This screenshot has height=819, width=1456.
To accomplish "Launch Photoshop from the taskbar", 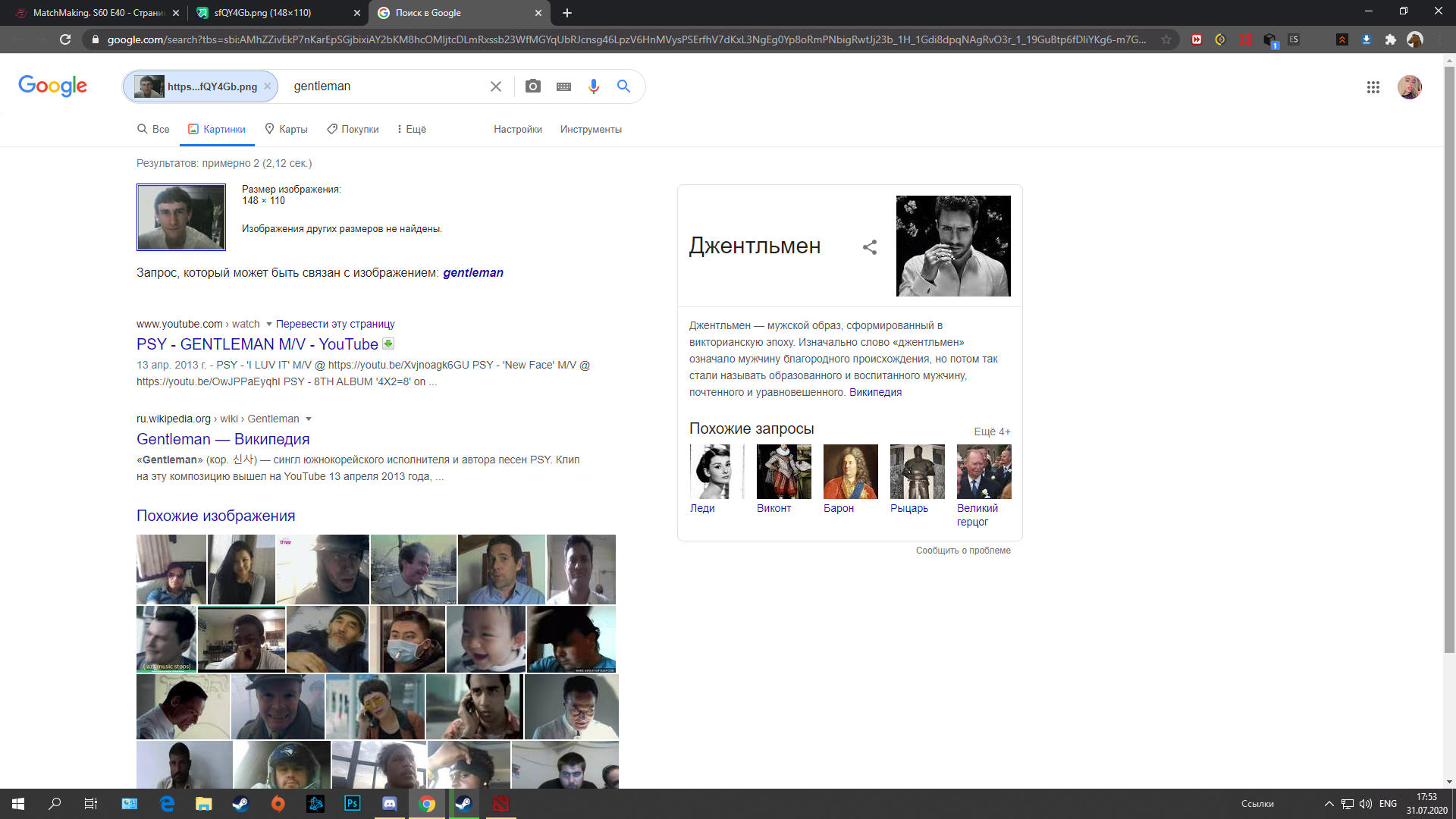I will [x=352, y=803].
